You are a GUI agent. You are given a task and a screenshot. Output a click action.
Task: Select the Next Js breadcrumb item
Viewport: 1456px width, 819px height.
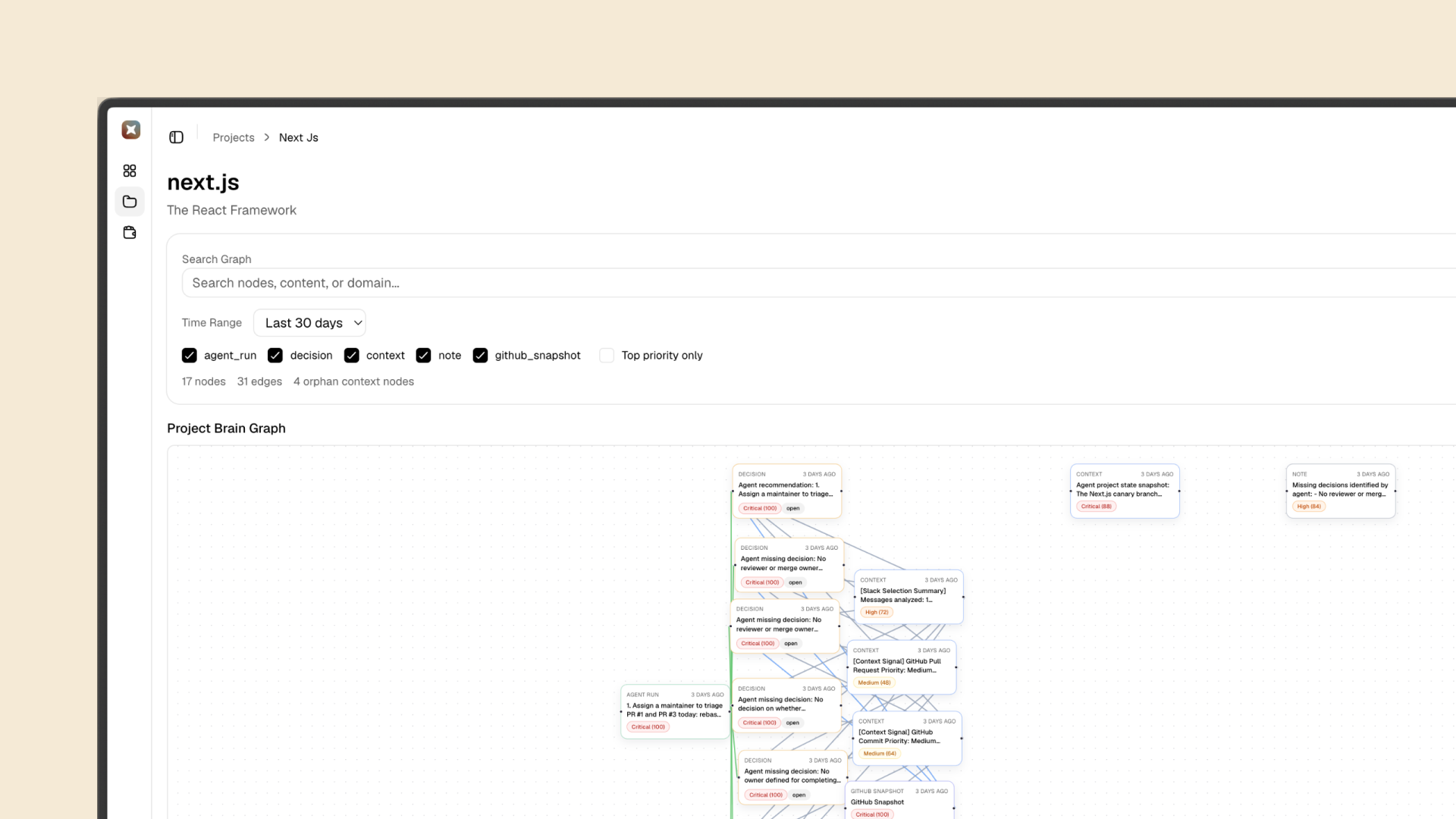pyautogui.click(x=298, y=137)
